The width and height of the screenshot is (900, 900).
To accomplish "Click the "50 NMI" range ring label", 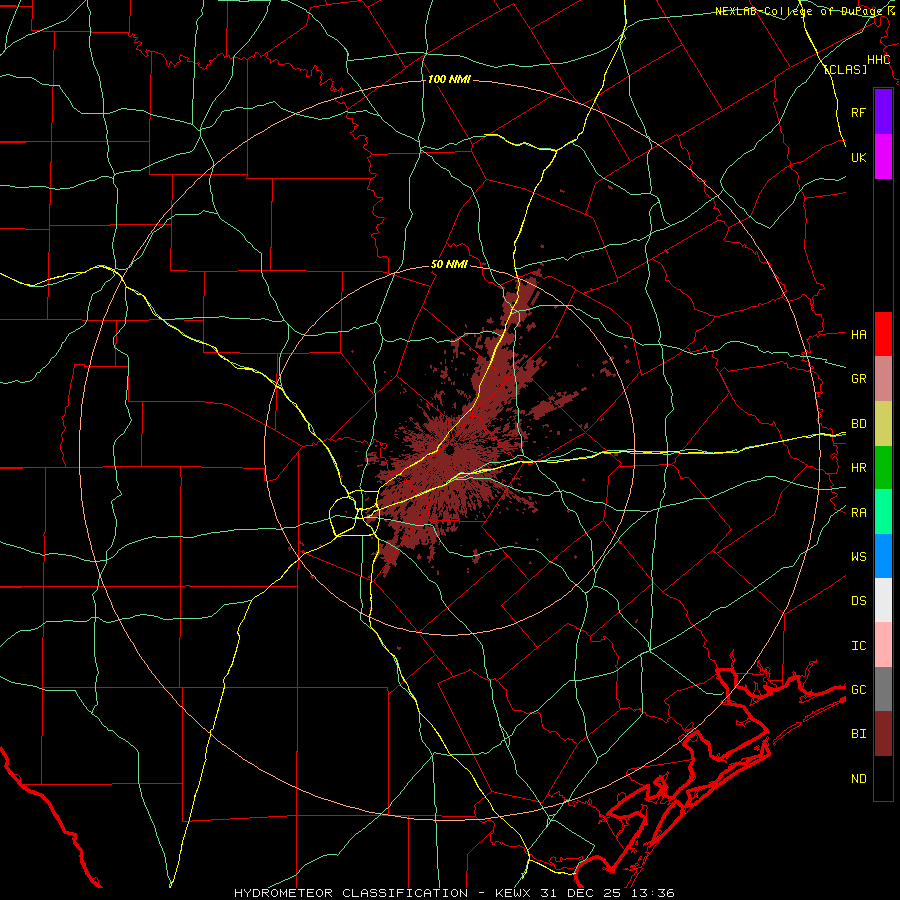I will pos(449,265).
